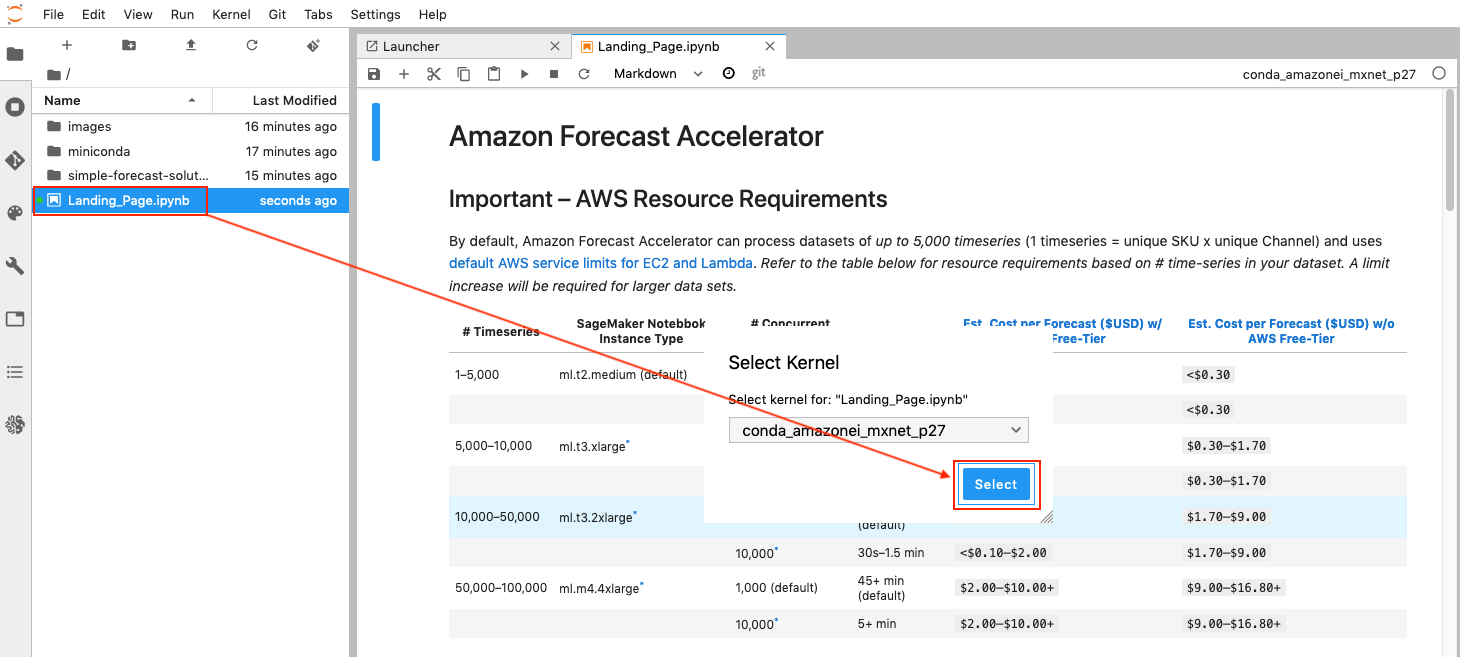Viewport: 1460px width, 657px height.
Task: Open the Open Tabs sidebar panel
Action: coord(15,319)
